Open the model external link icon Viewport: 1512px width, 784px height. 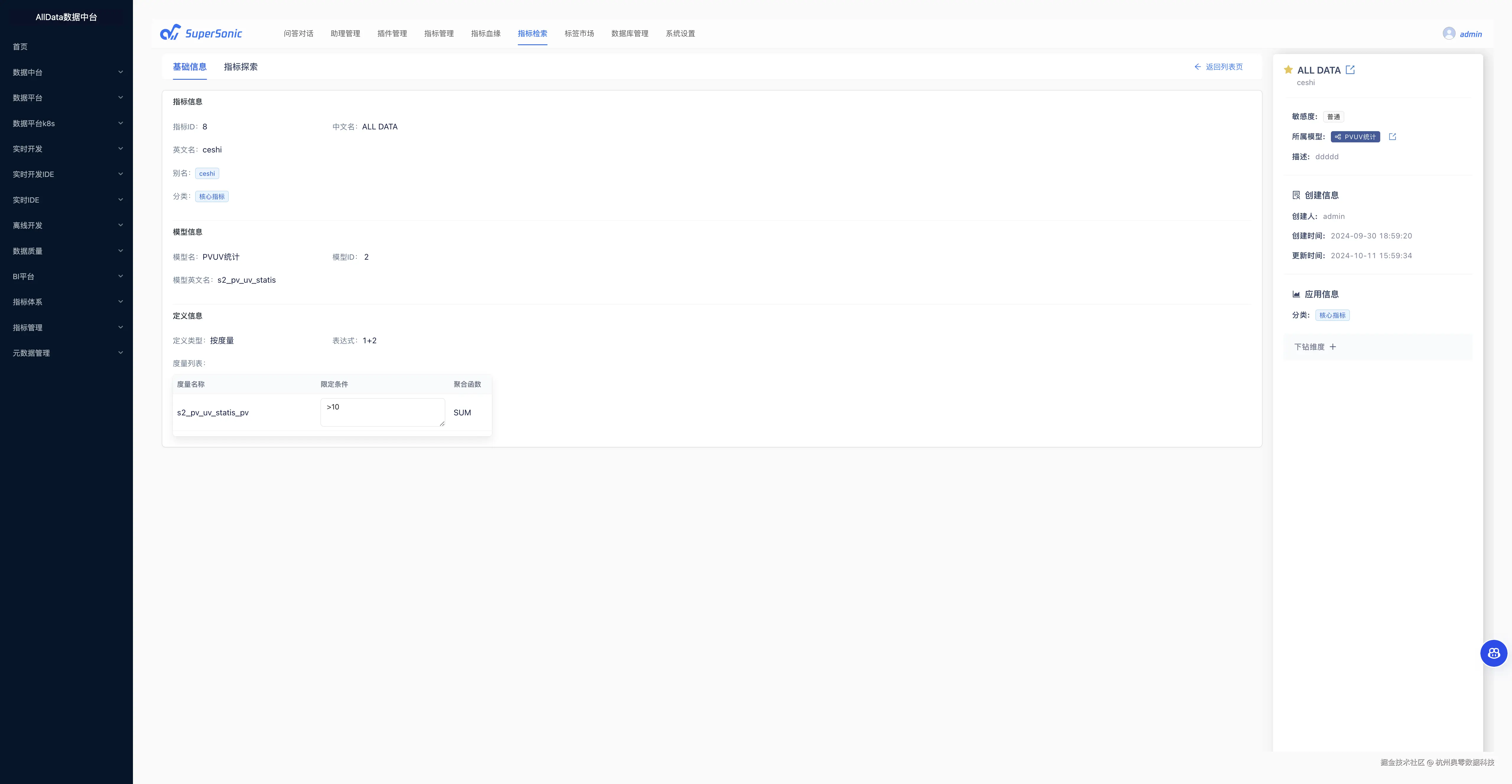[x=1392, y=137]
